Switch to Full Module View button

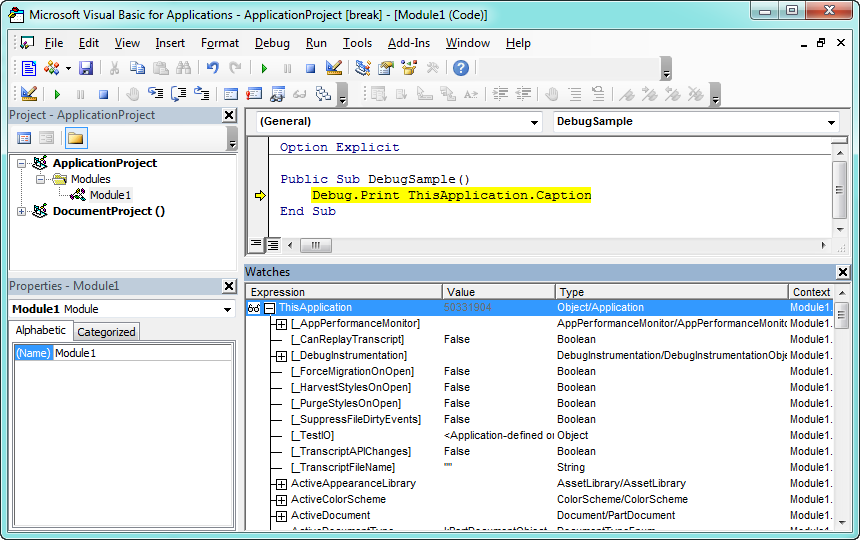click(x=273, y=245)
